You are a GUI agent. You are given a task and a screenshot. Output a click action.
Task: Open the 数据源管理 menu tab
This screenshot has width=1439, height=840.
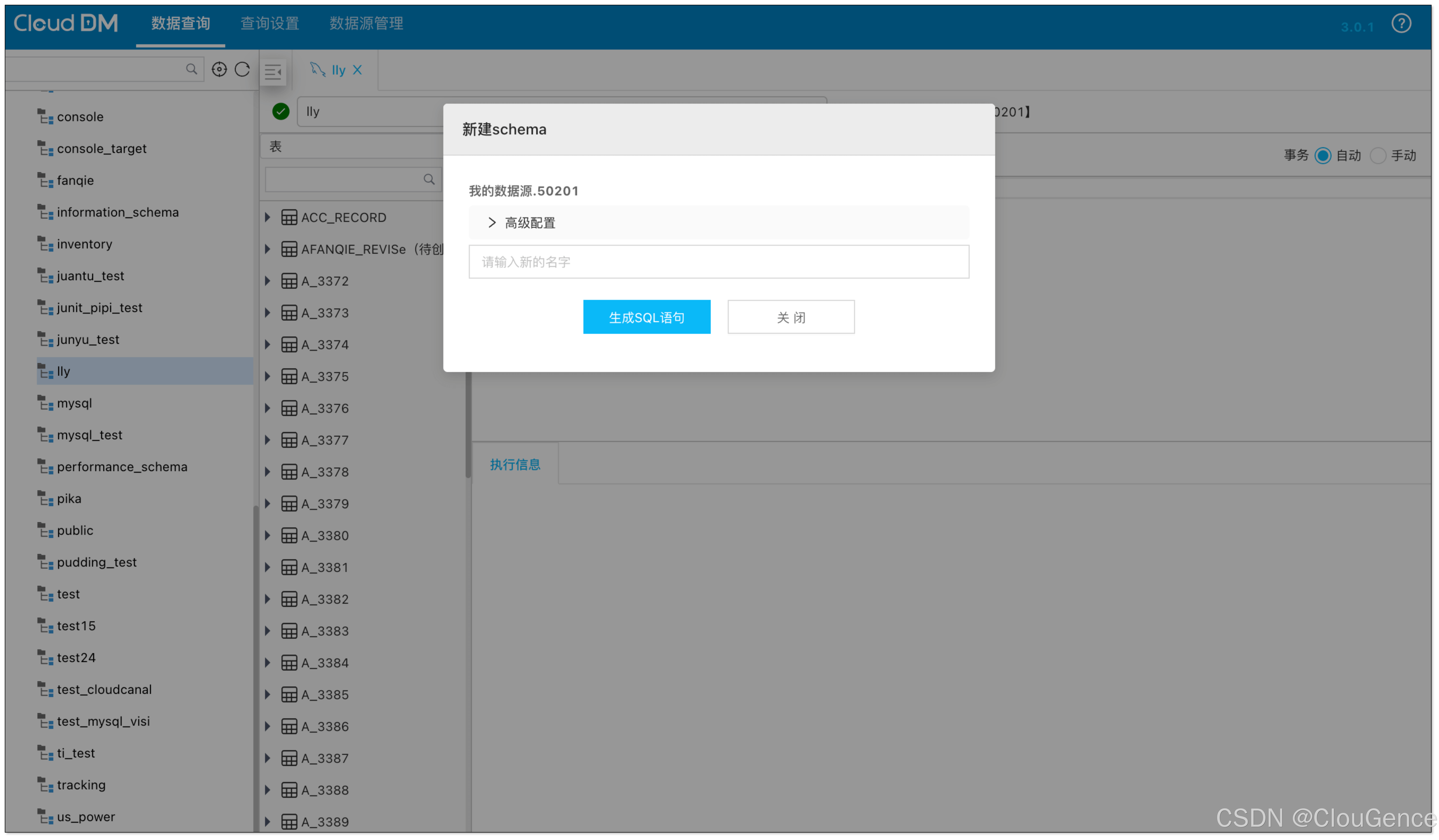366,23
